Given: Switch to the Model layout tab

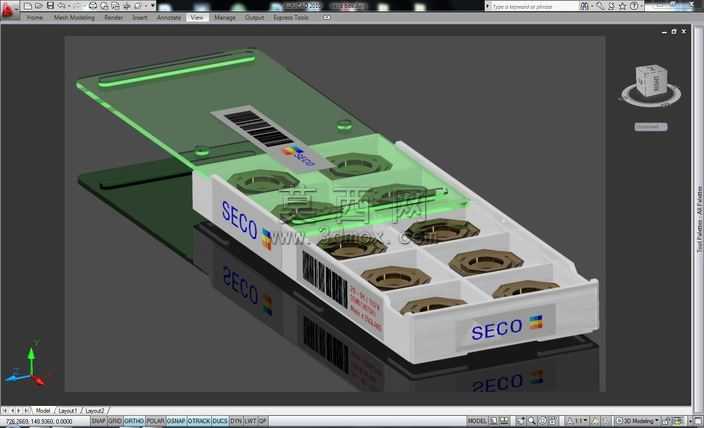Looking at the screenshot, I should [x=43, y=410].
